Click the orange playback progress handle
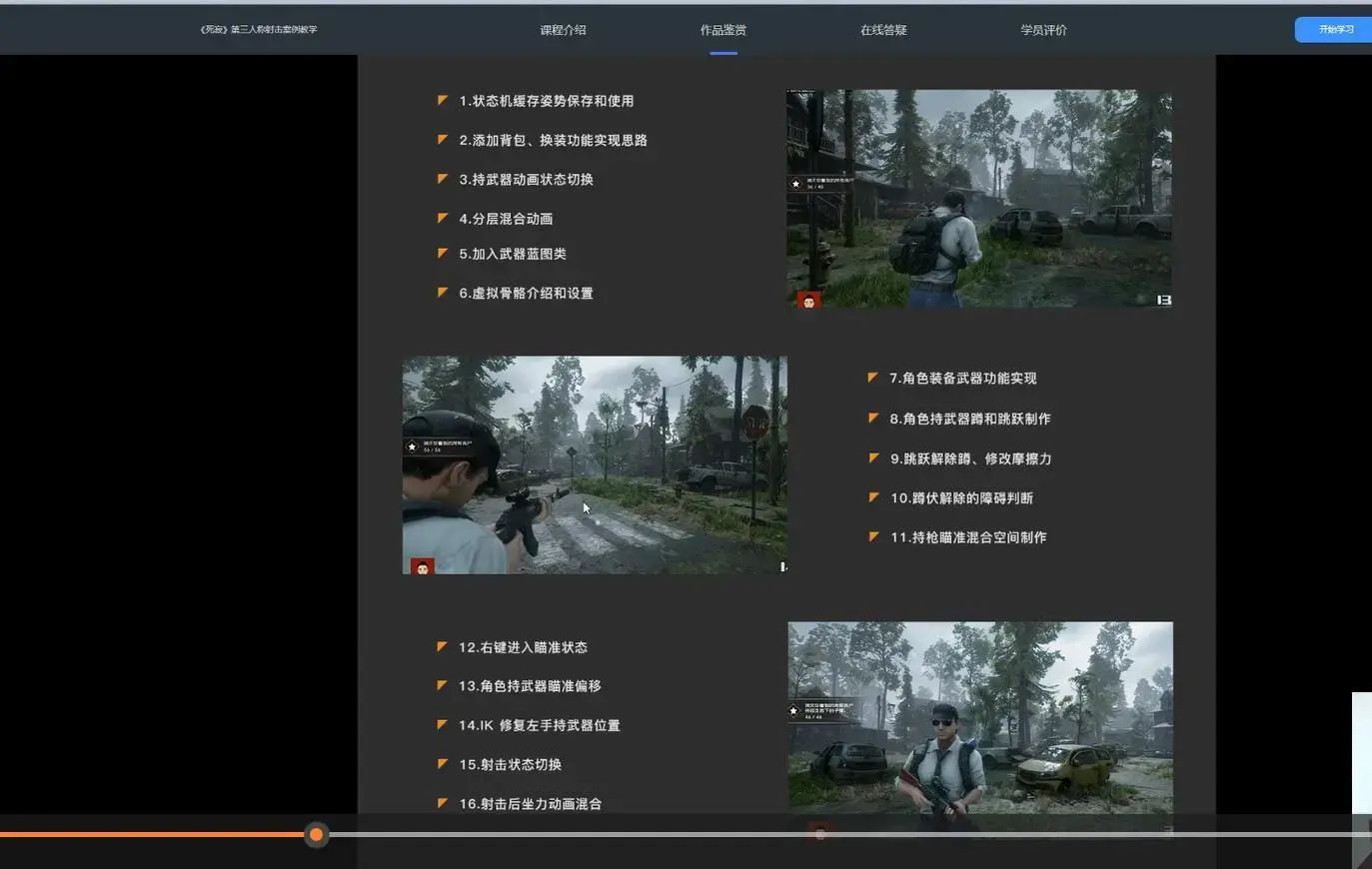 pyautogui.click(x=316, y=834)
